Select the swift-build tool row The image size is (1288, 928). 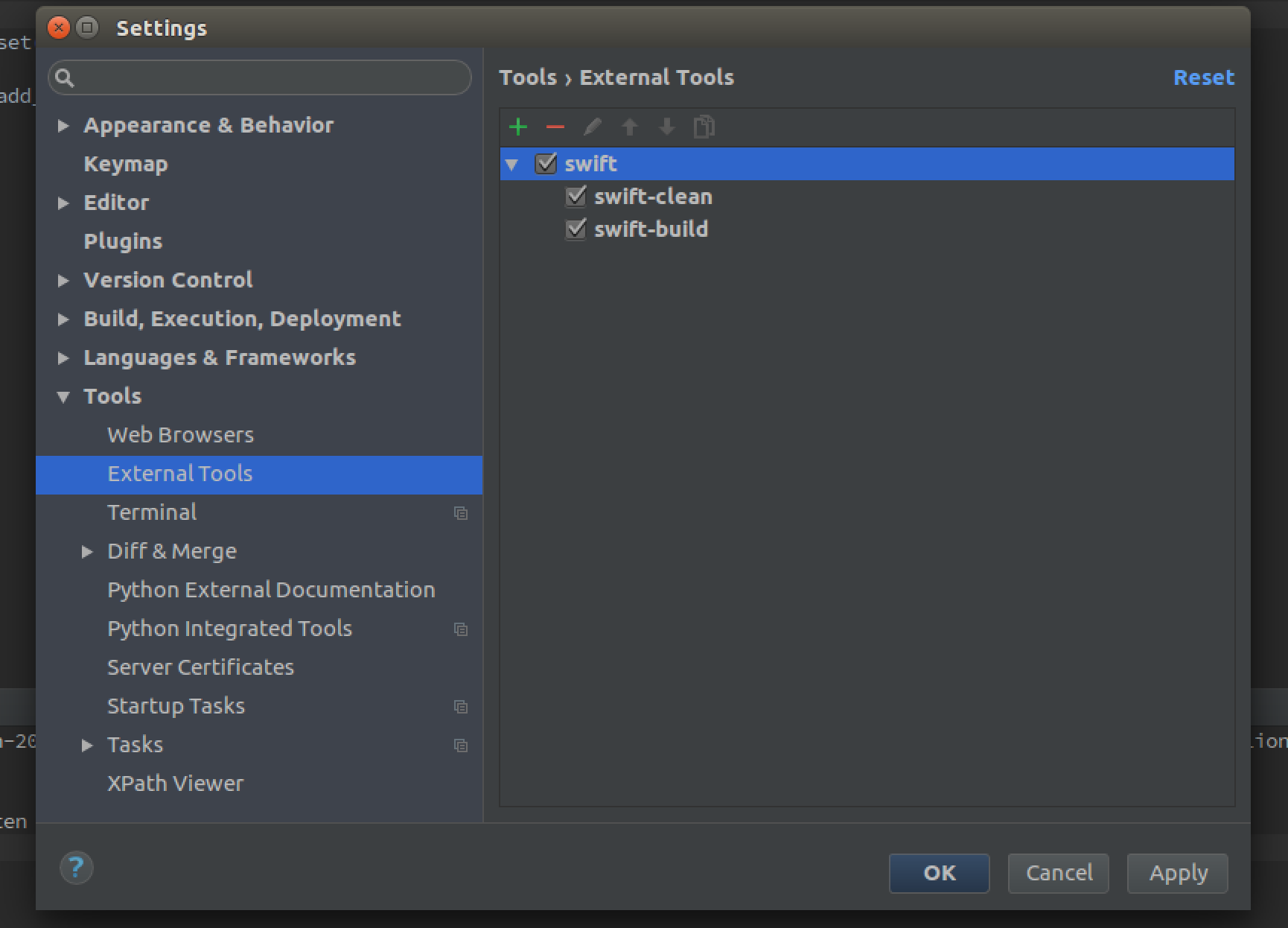click(867, 229)
